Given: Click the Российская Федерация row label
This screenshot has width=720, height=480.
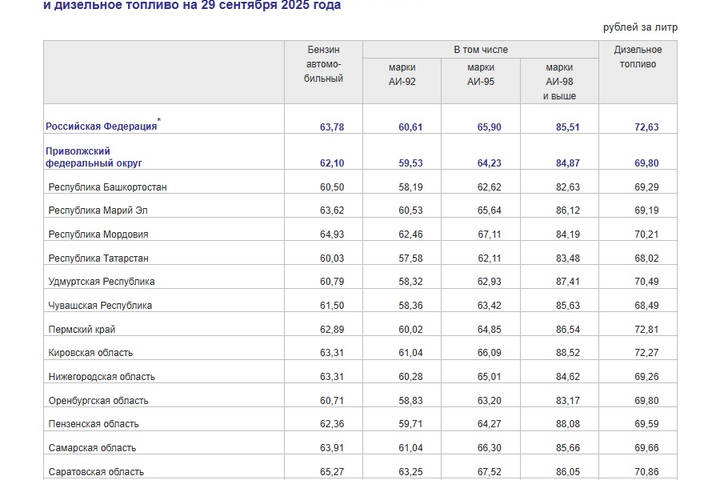Looking at the screenshot, I should (x=101, y=127).
